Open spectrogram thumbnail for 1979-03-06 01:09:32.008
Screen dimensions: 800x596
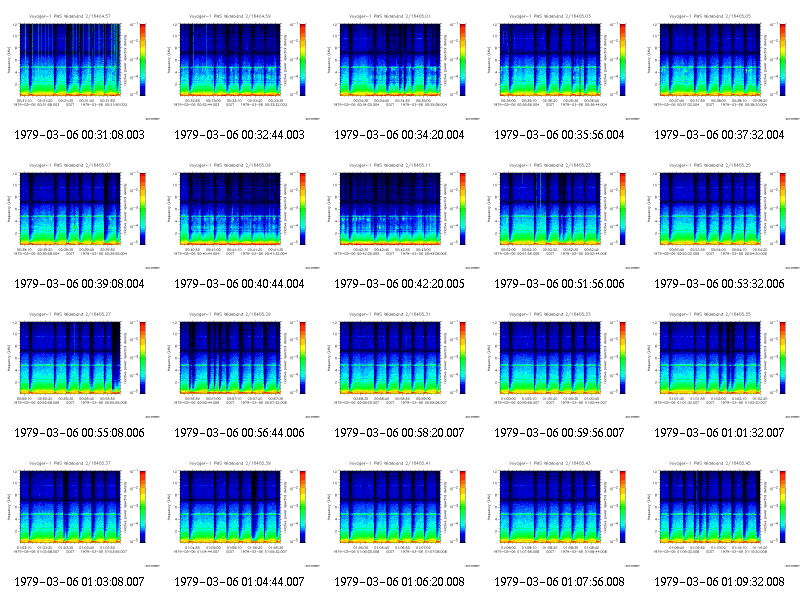tap(720, 513)
